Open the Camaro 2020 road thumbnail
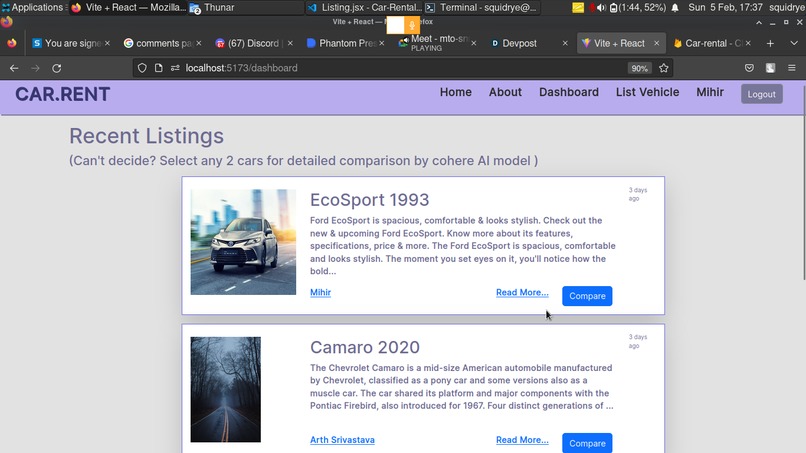This screenshot has width=806, height=453. pos(226,389)
